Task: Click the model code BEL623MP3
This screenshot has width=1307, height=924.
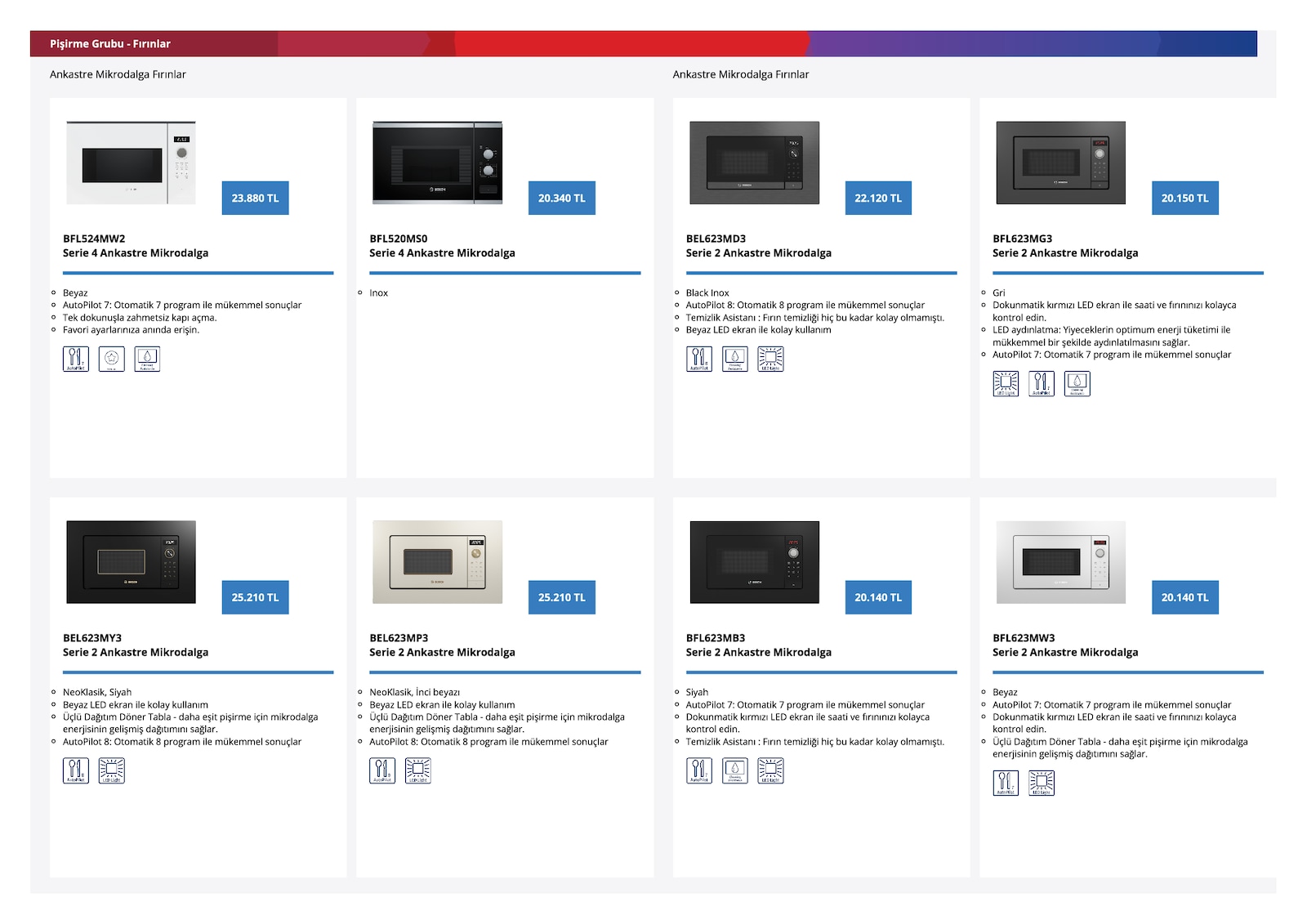Action: (399, 638)
